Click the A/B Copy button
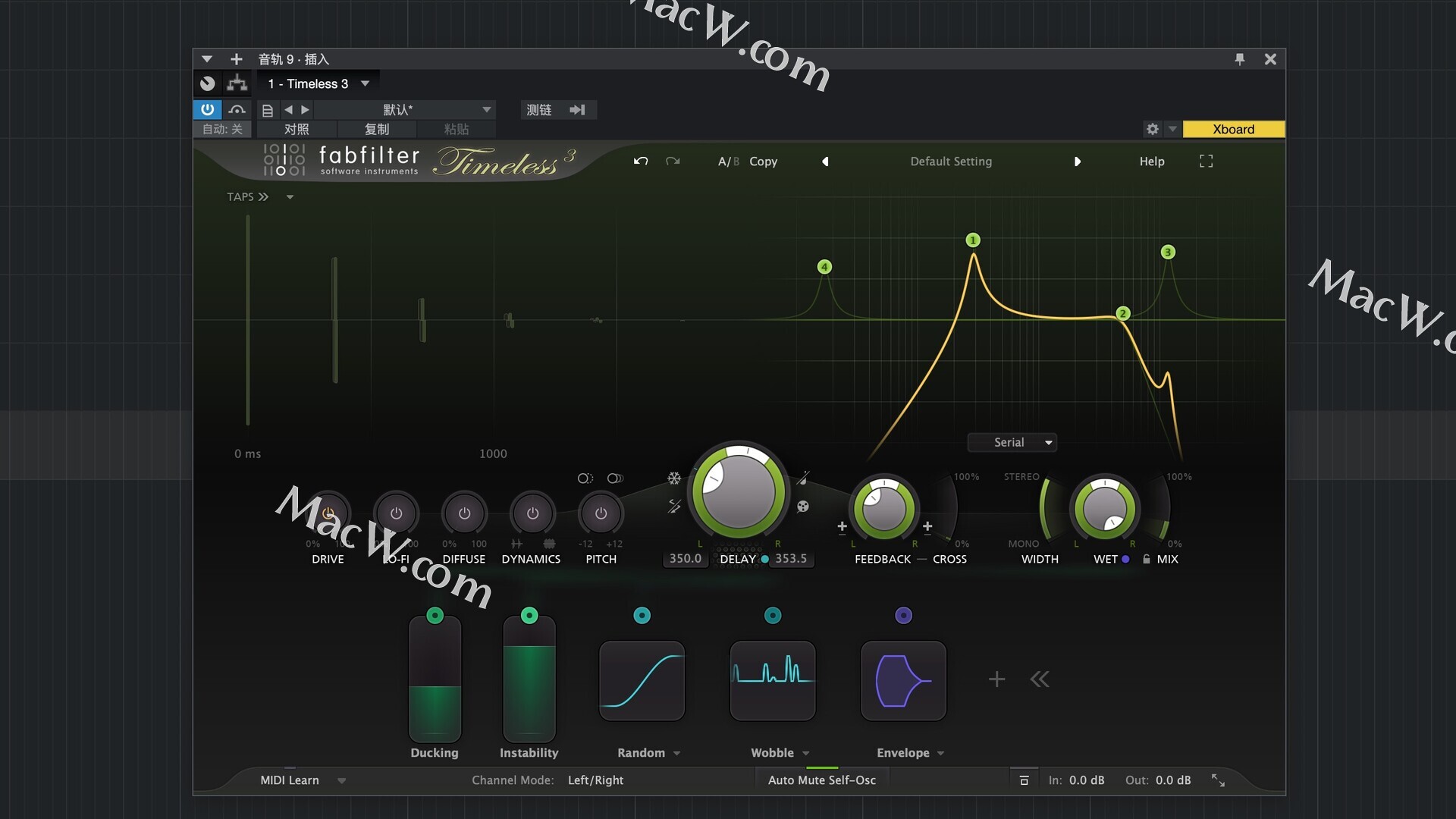The height and width of the screenshot is (819, 1456). click(x=763, y=161)
